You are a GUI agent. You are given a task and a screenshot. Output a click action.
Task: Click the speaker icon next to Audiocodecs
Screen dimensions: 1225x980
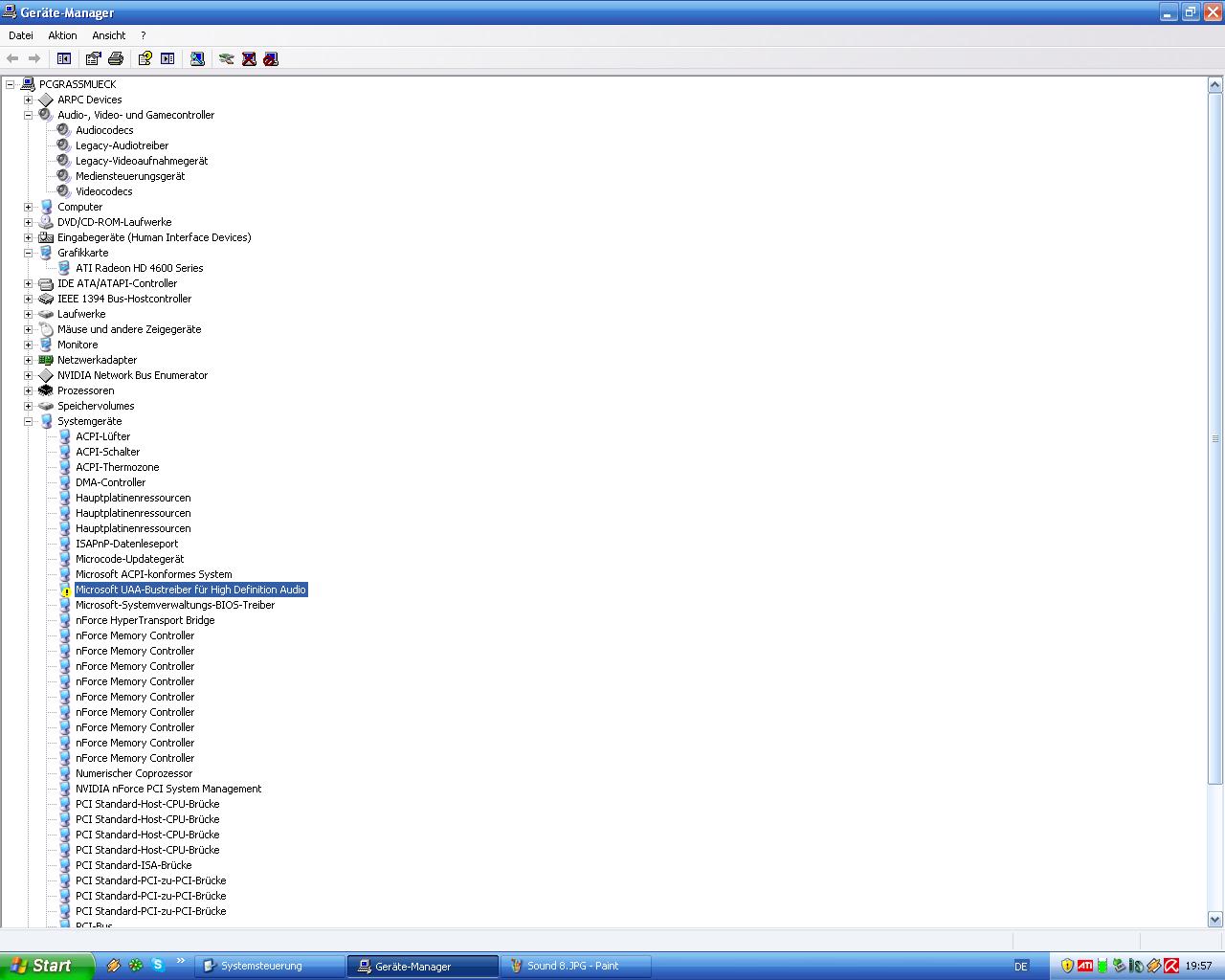64,130
